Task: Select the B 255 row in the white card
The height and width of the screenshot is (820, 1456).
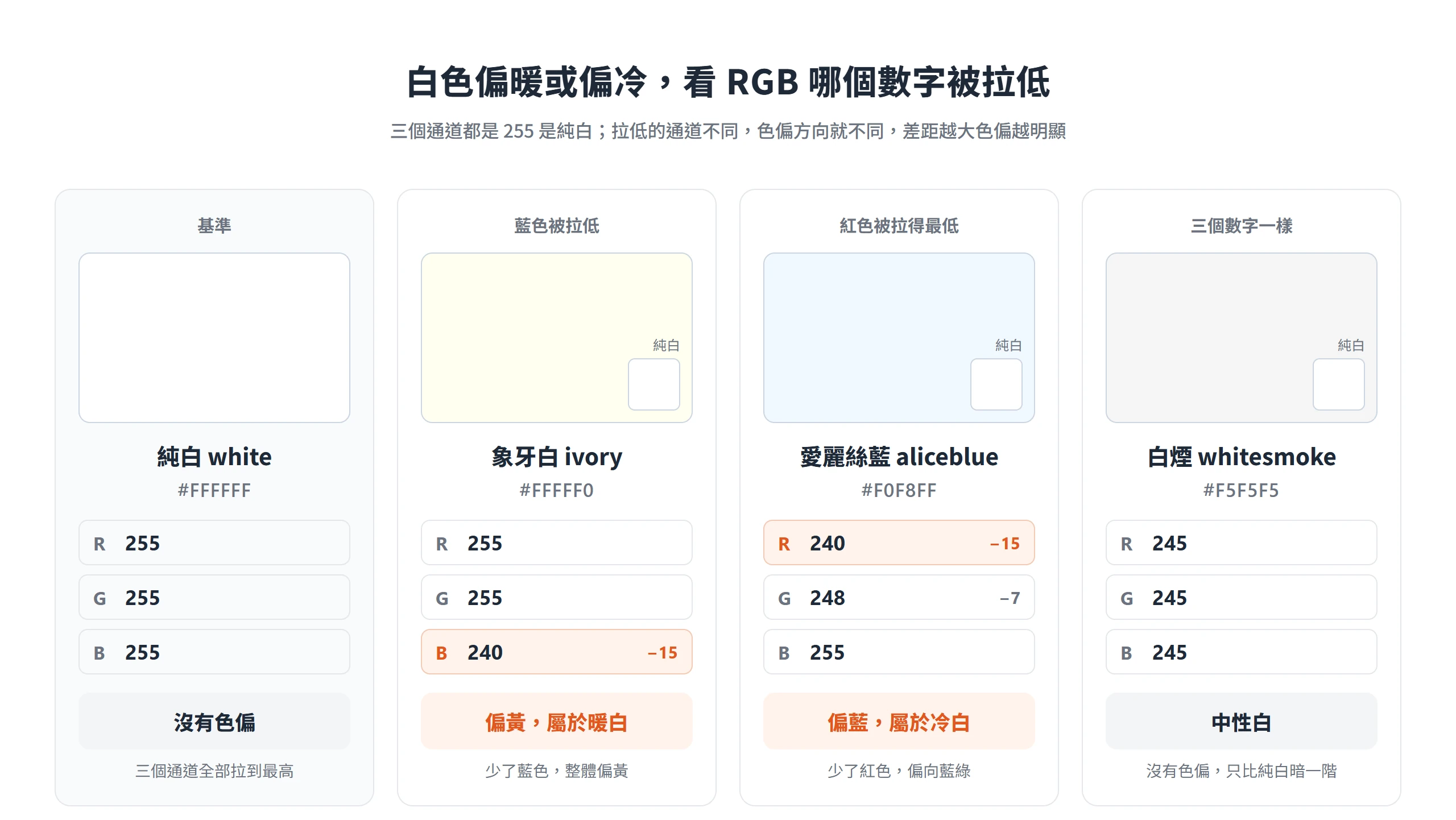Action: 214,652
